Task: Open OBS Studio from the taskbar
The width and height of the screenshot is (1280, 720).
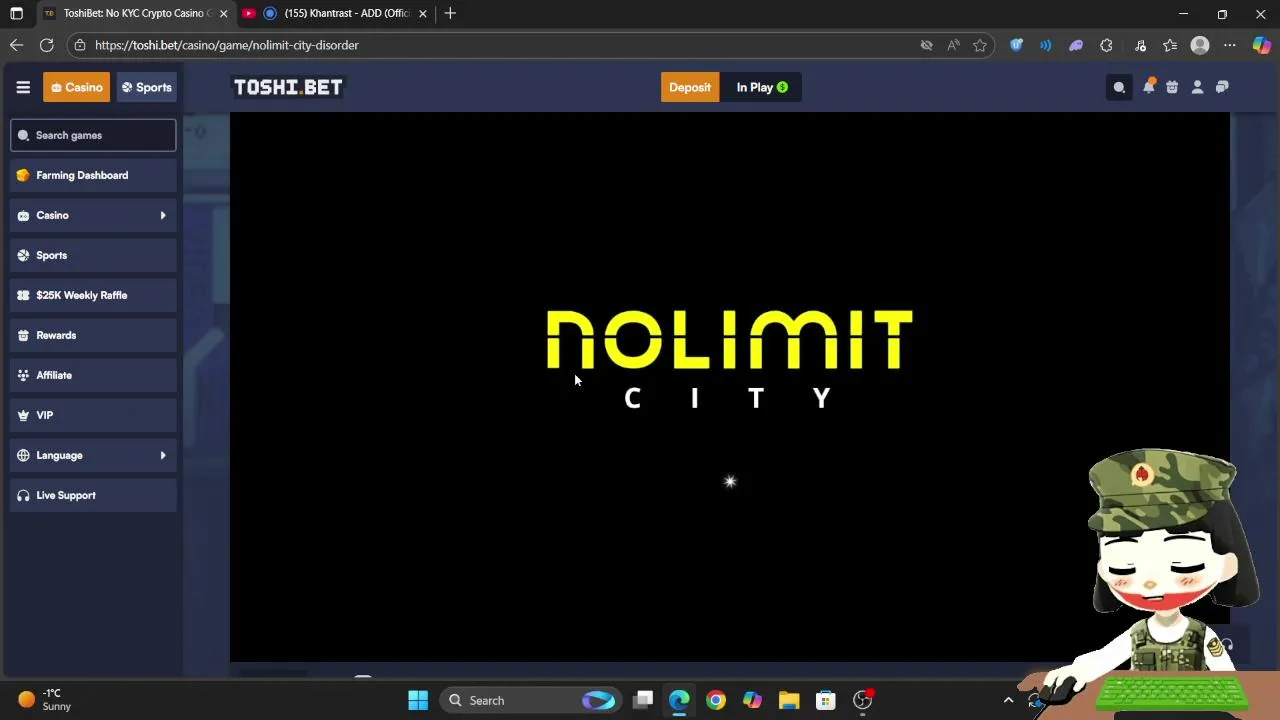Action: tap(862, 700)
